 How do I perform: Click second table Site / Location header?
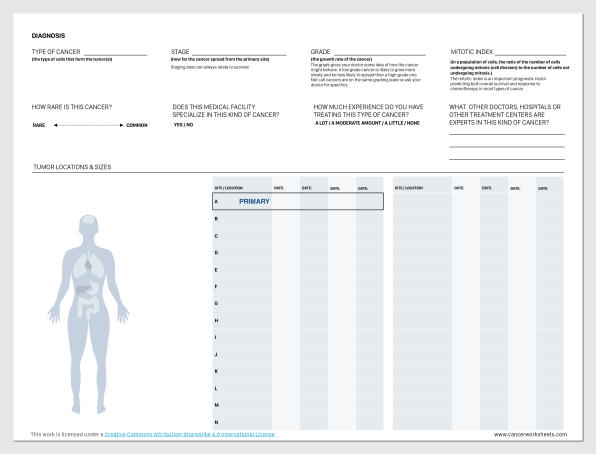click(409, 188)
